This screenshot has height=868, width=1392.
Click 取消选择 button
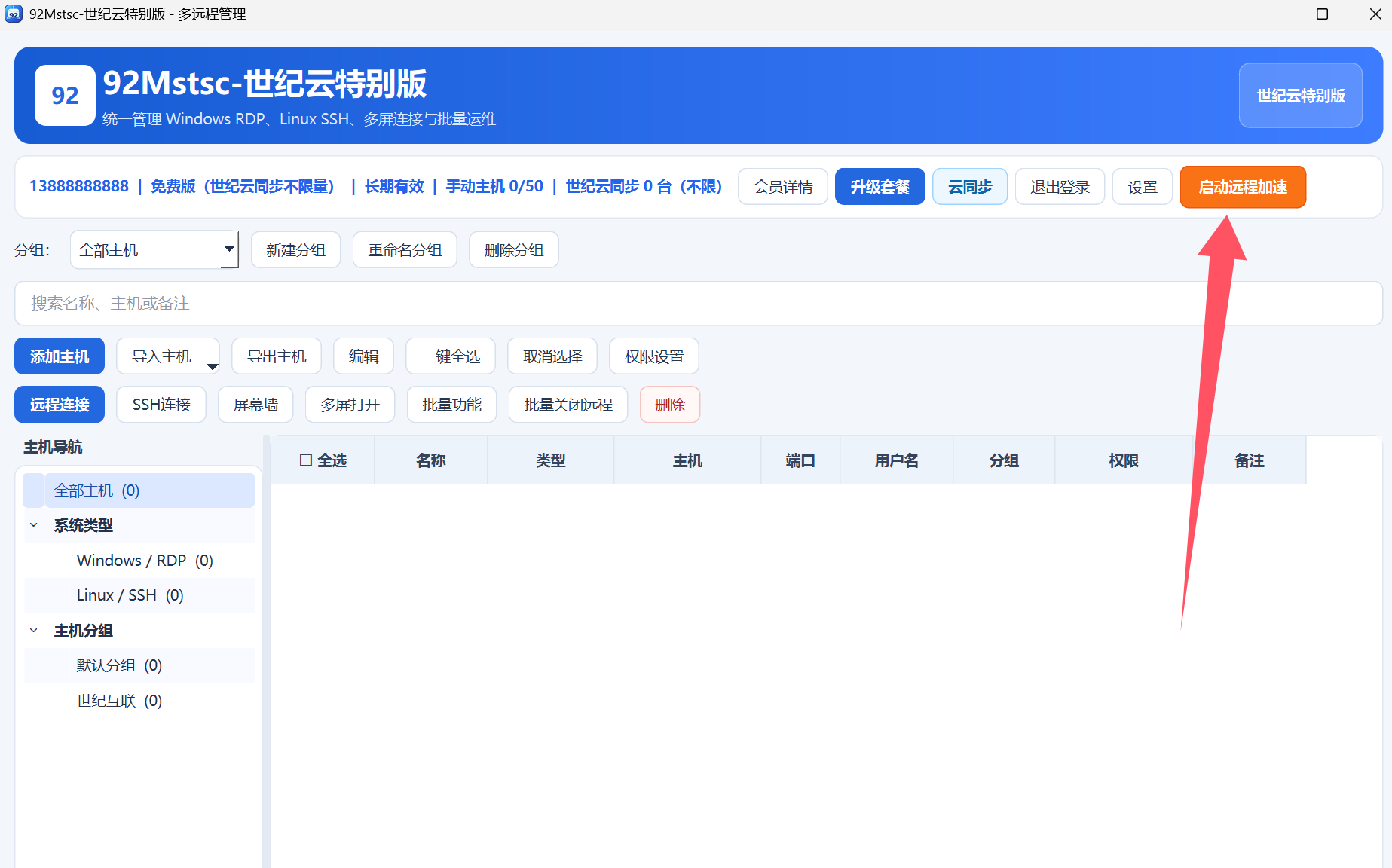click(x=552, y=356)
